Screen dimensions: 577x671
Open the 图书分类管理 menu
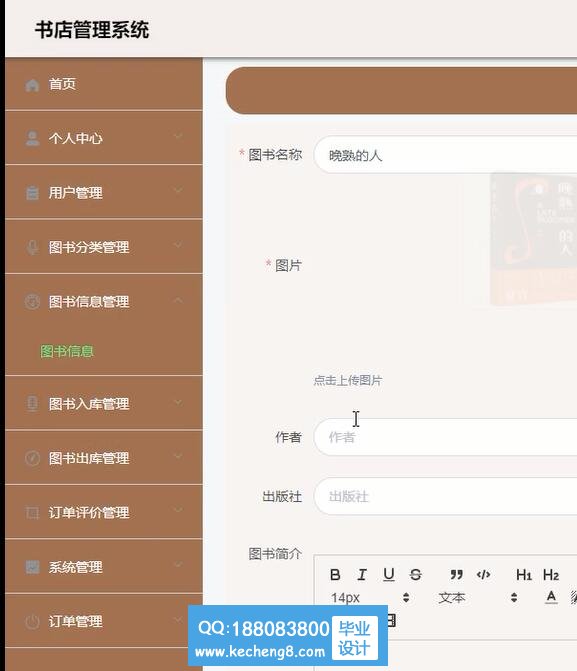click(x=104, y=247)
